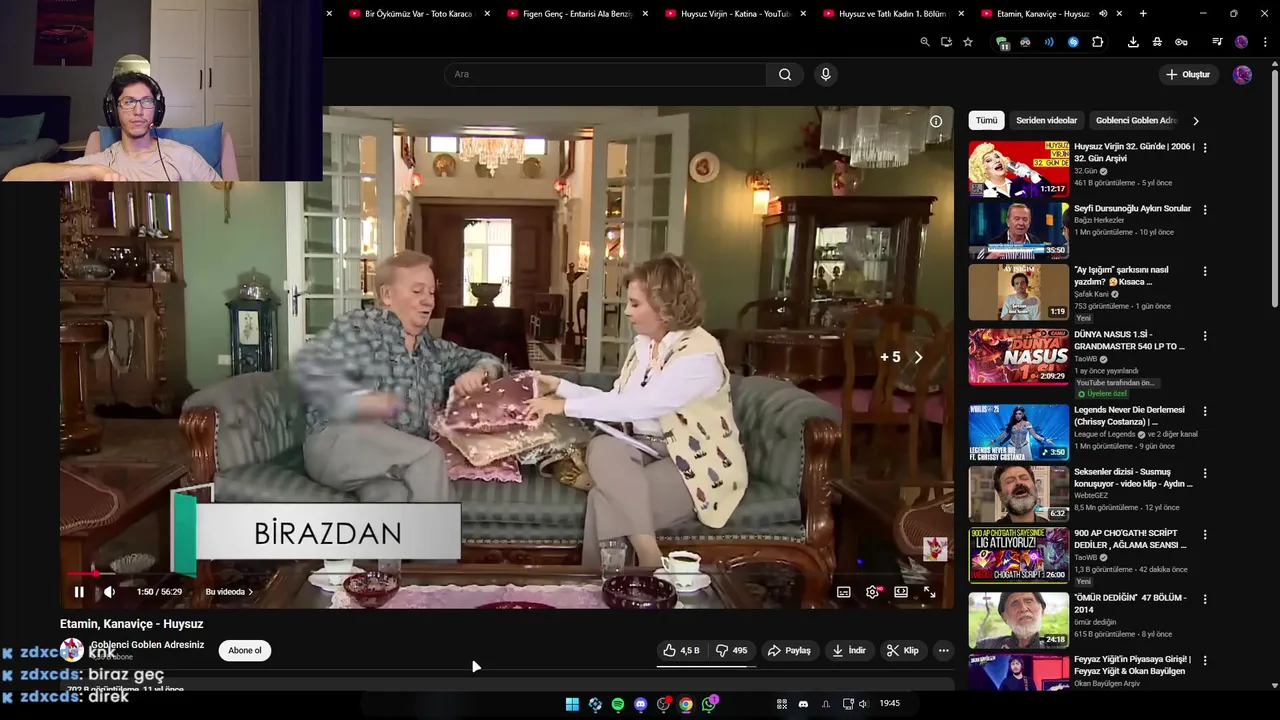Open options for 'DÜNYA NASUS 1.Sİ'
The width and height of the screenshot is (1280, 720).
(1204, 336)
